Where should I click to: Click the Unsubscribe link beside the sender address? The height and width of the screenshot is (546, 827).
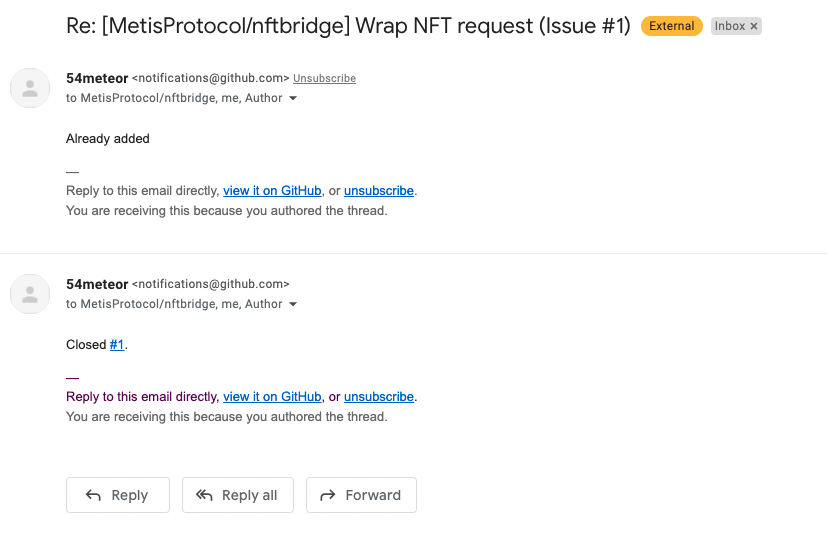[x=324, y=78]
